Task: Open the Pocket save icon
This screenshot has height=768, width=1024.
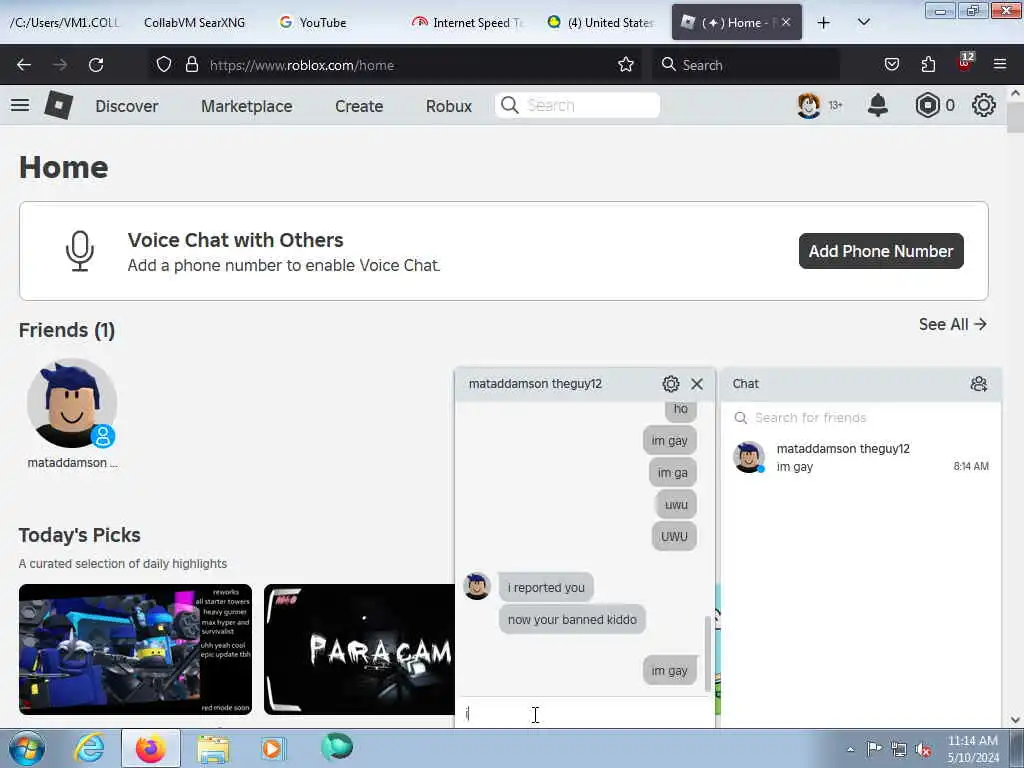Action: [891, 65]
